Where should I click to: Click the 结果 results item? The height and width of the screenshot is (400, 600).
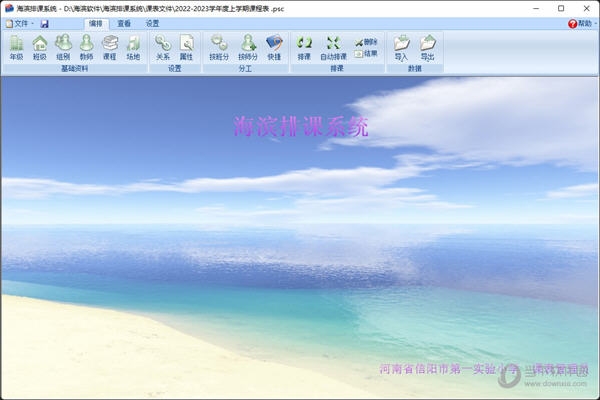coord(366,54)
